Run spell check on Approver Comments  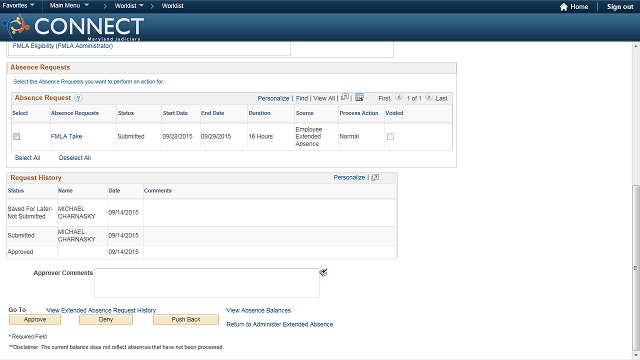coord(323,272)
